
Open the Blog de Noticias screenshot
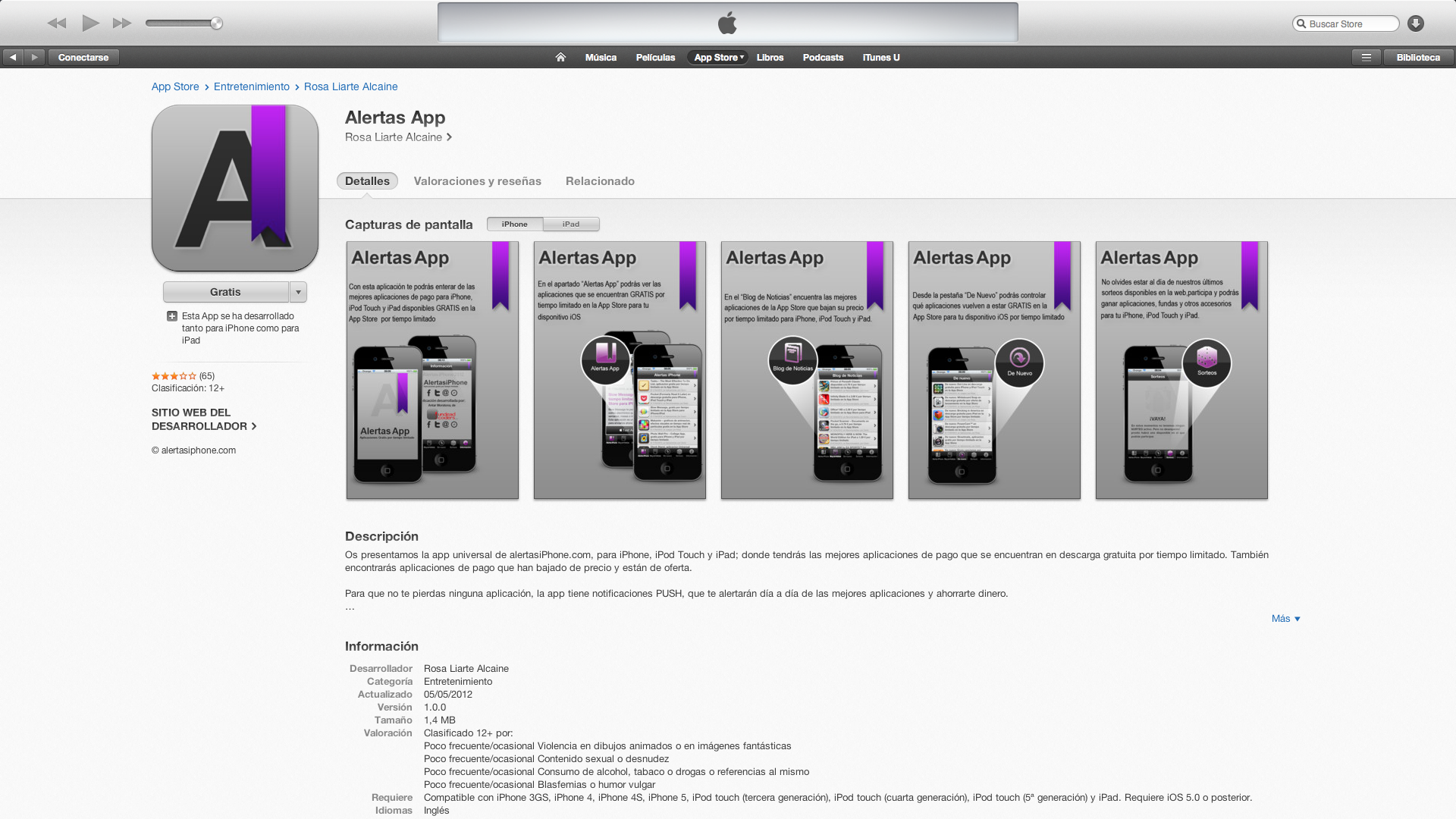click(807, 370)
